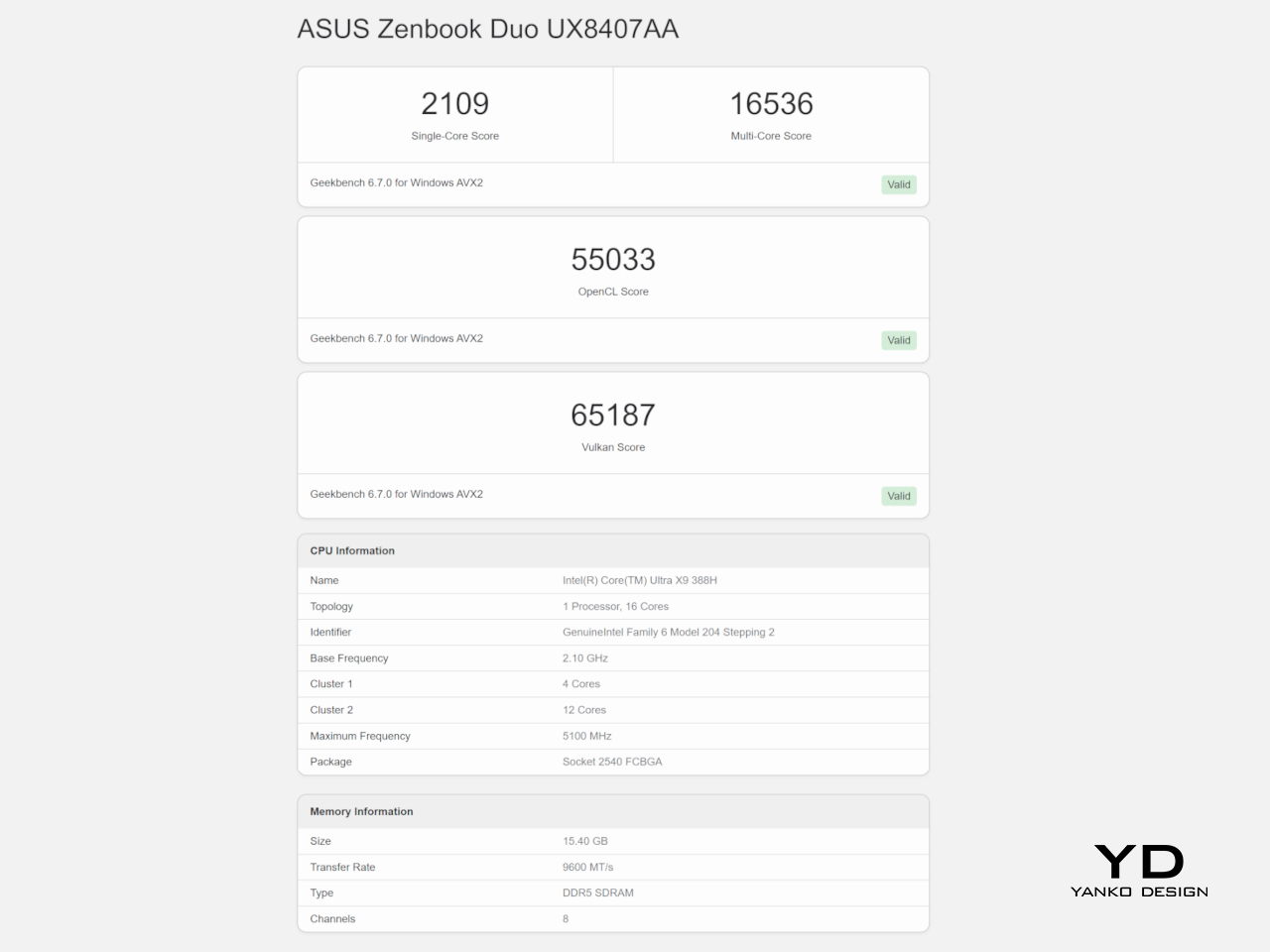Select the Transfer Rate 9600 MT/s value
This screenshot has height=952, width=1270.
click(587, 867)
